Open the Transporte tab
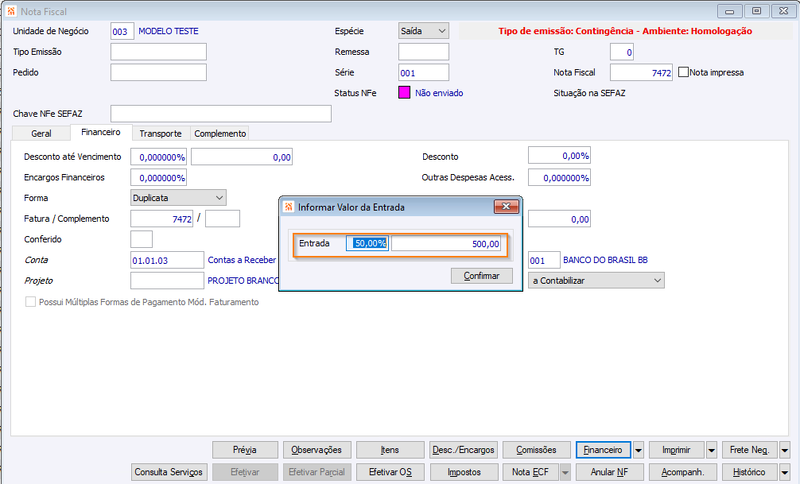This screenshot has height=484, width=800. click(161, 134)
